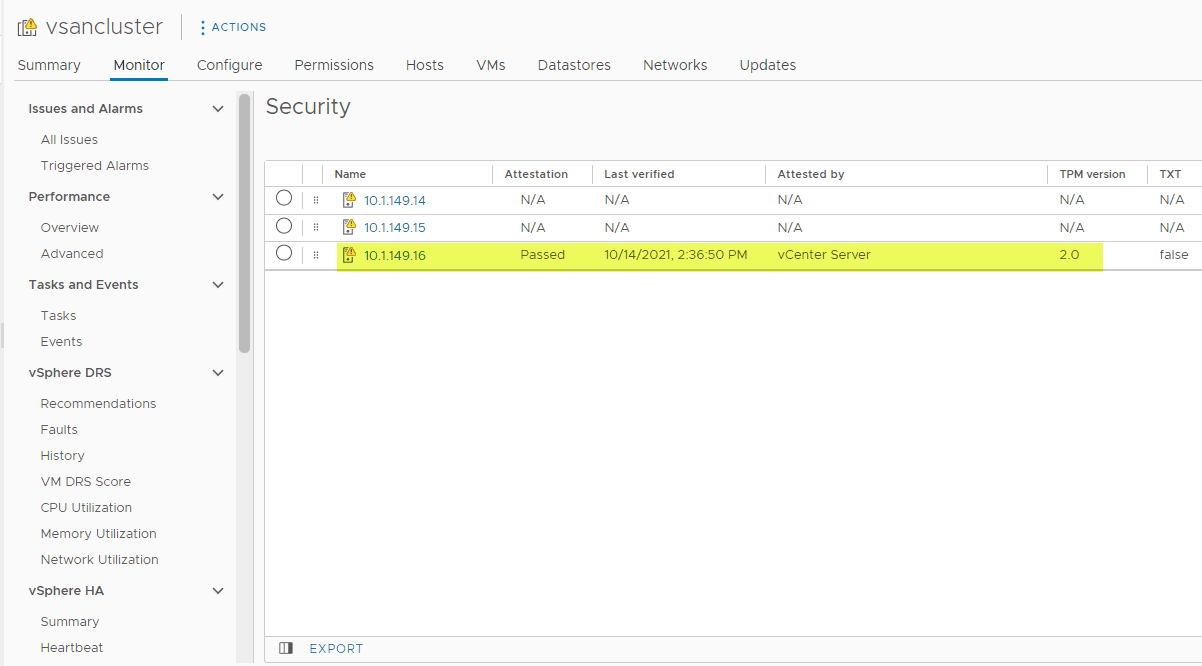Select the radio button for host 10.1.149.15
Screen dimensions: 1202x666
click(284, 226)
